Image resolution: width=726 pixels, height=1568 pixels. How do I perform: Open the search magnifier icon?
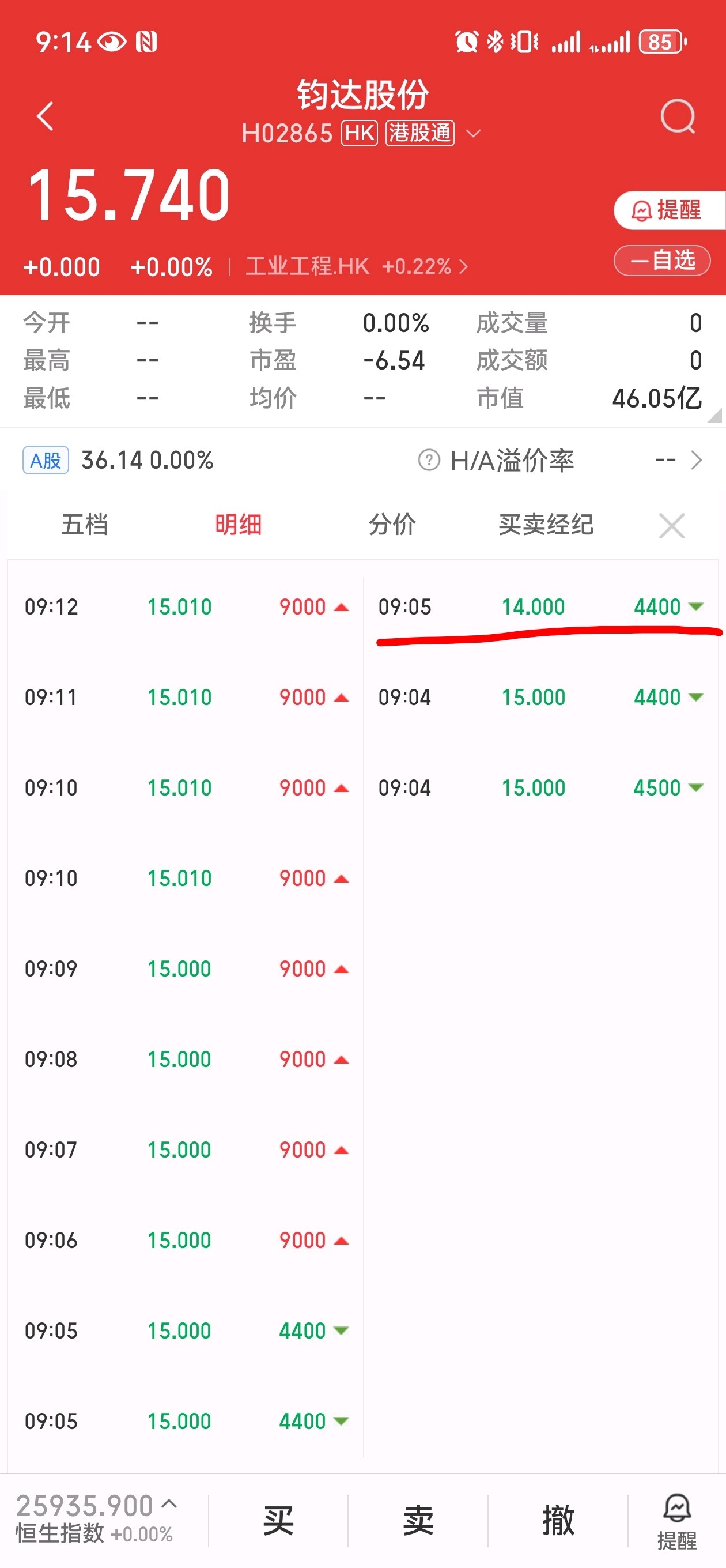pos(678,116)
